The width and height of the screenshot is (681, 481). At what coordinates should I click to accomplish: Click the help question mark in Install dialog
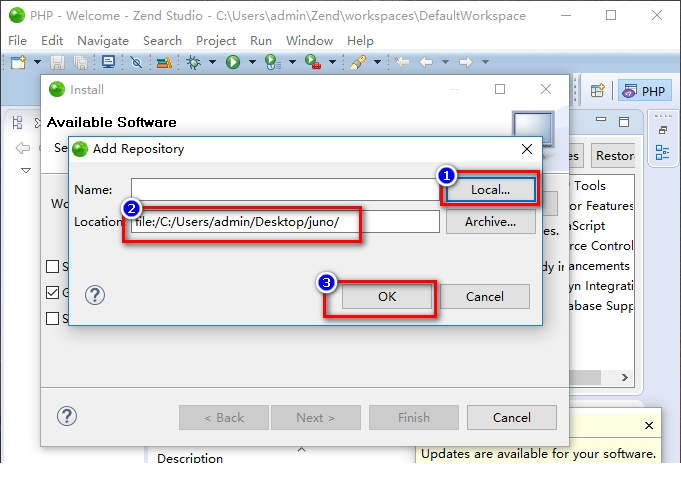(x=67, y=416)
